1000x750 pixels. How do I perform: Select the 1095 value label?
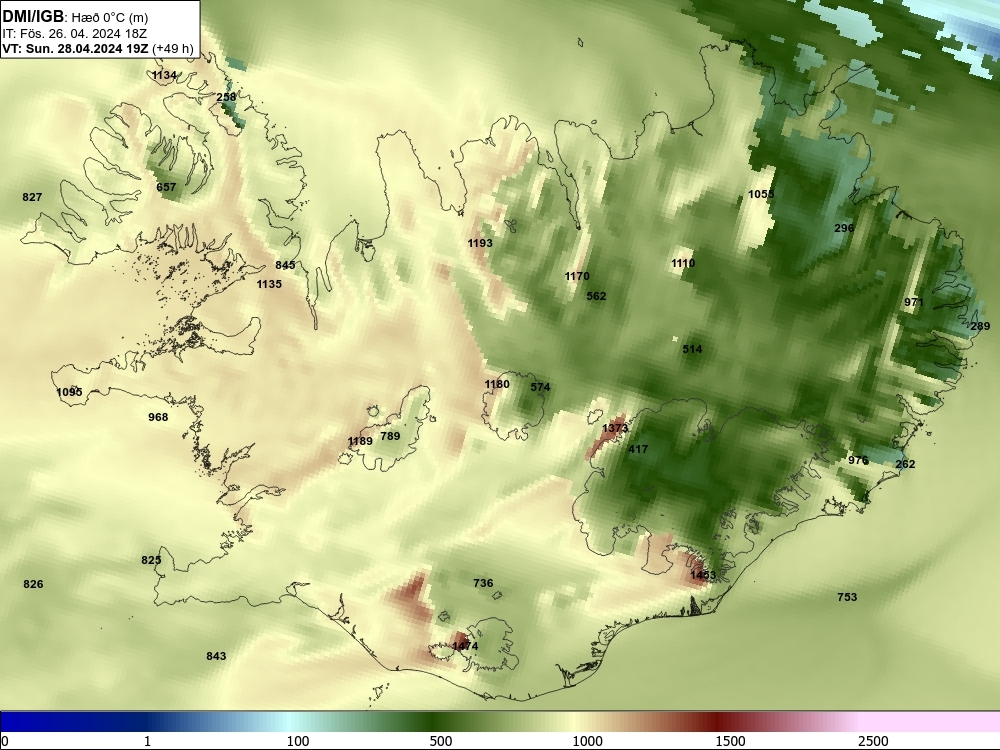click(x=70, y=392)
